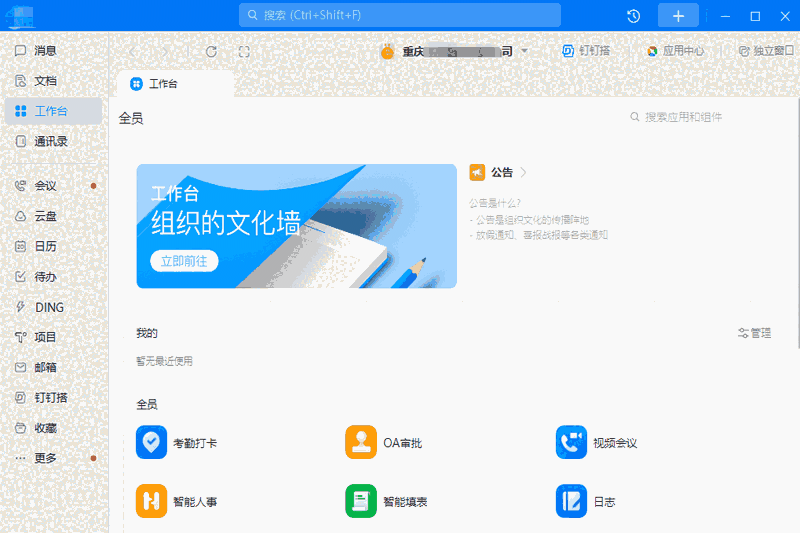Open workbench in 独立窗口
The height and width of the screenshot is (533, 800).
click(766, 51)
